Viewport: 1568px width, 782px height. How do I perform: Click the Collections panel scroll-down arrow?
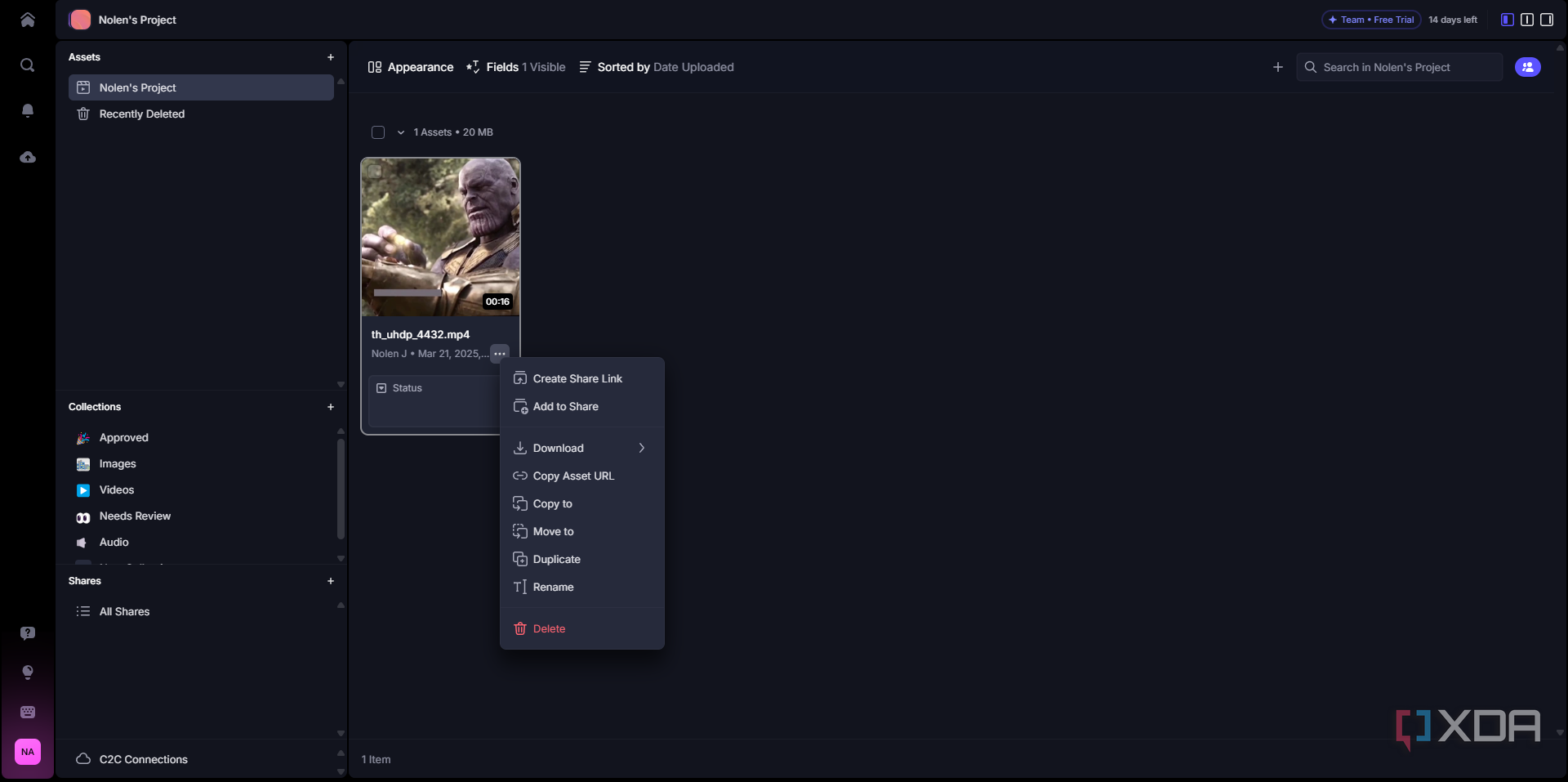(341, 559)
